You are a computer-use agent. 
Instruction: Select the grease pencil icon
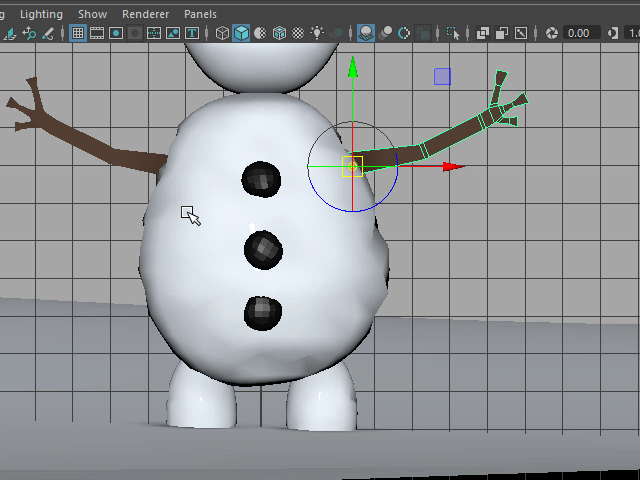pos(48,33)
